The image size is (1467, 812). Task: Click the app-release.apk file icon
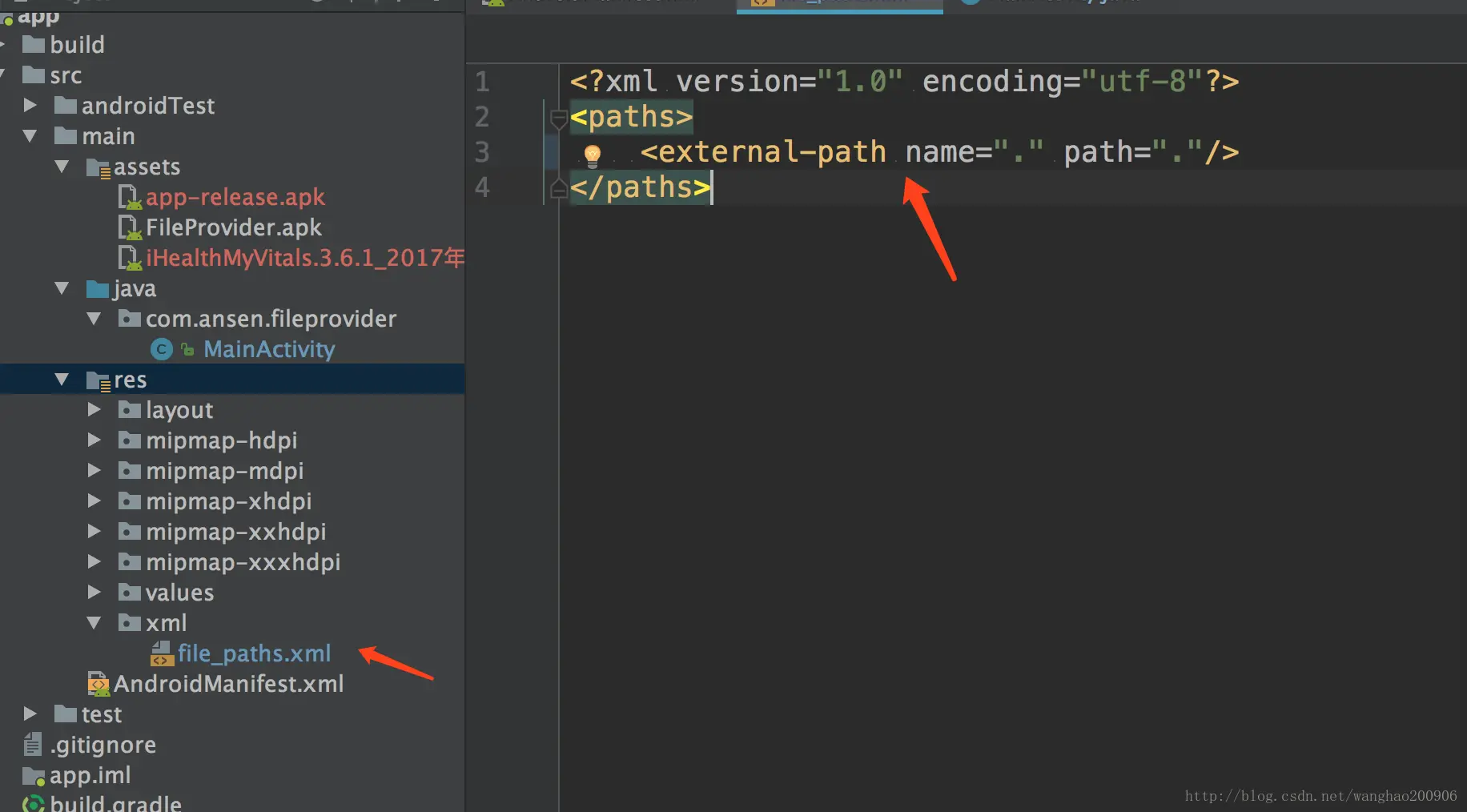point(130,198)
